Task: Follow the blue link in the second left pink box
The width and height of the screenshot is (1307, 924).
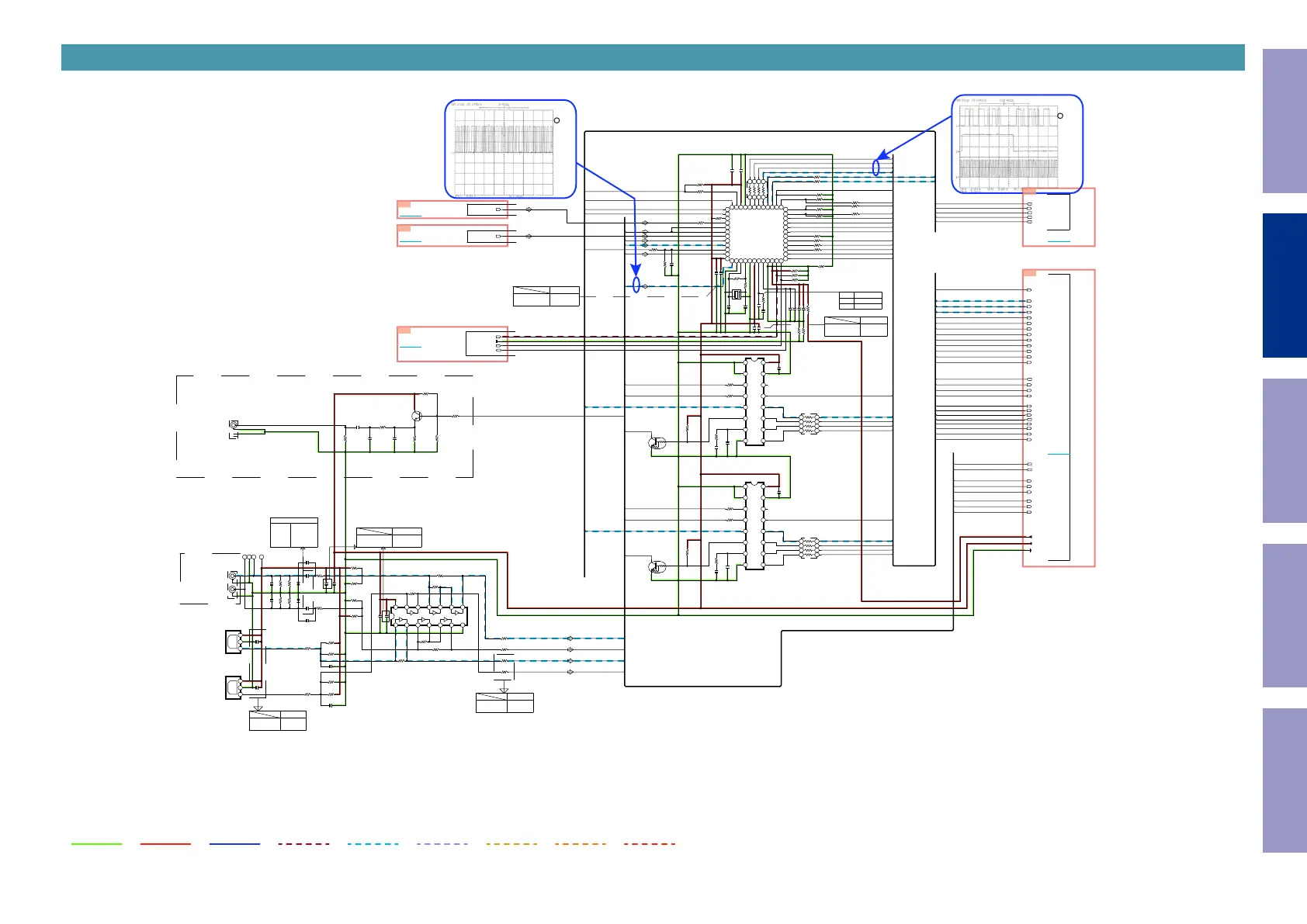Action: click(x=410, y=241)
